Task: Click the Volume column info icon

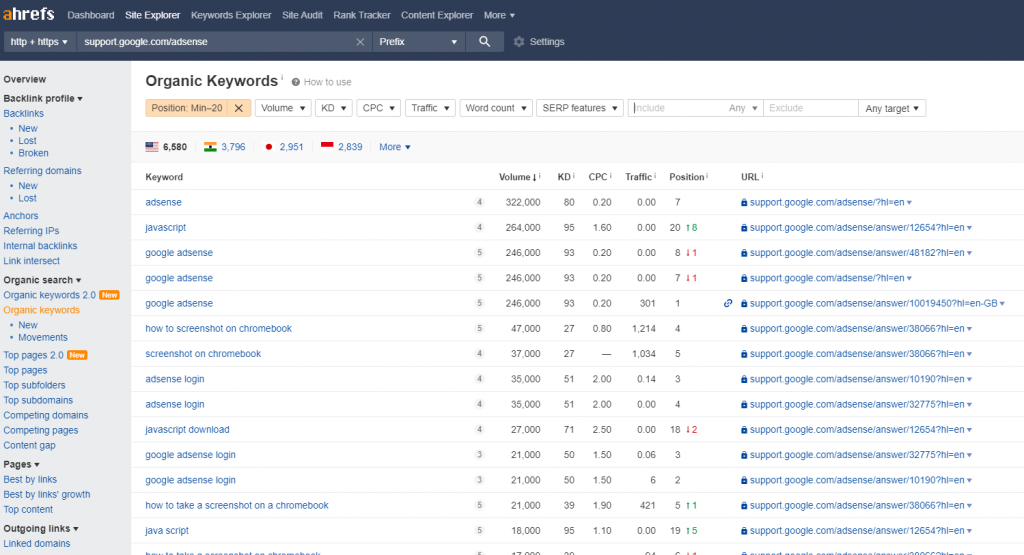Action: 540,175
